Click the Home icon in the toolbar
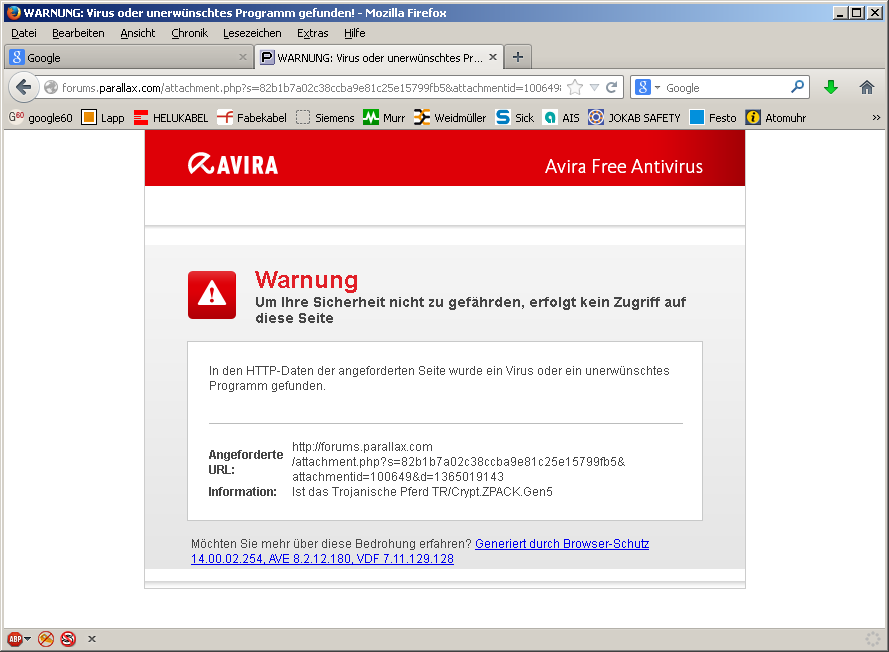This screenshot has width=889, height=652. [867, 87]
